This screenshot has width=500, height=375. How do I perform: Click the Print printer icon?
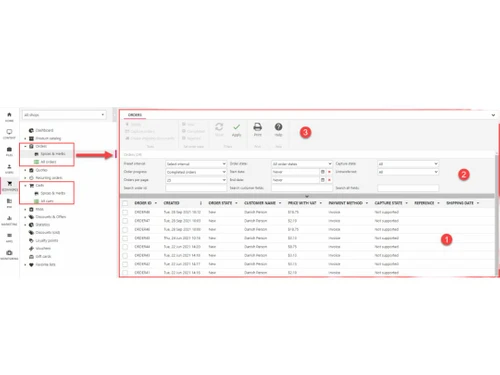pyautogui.click(x=258, y=127)
